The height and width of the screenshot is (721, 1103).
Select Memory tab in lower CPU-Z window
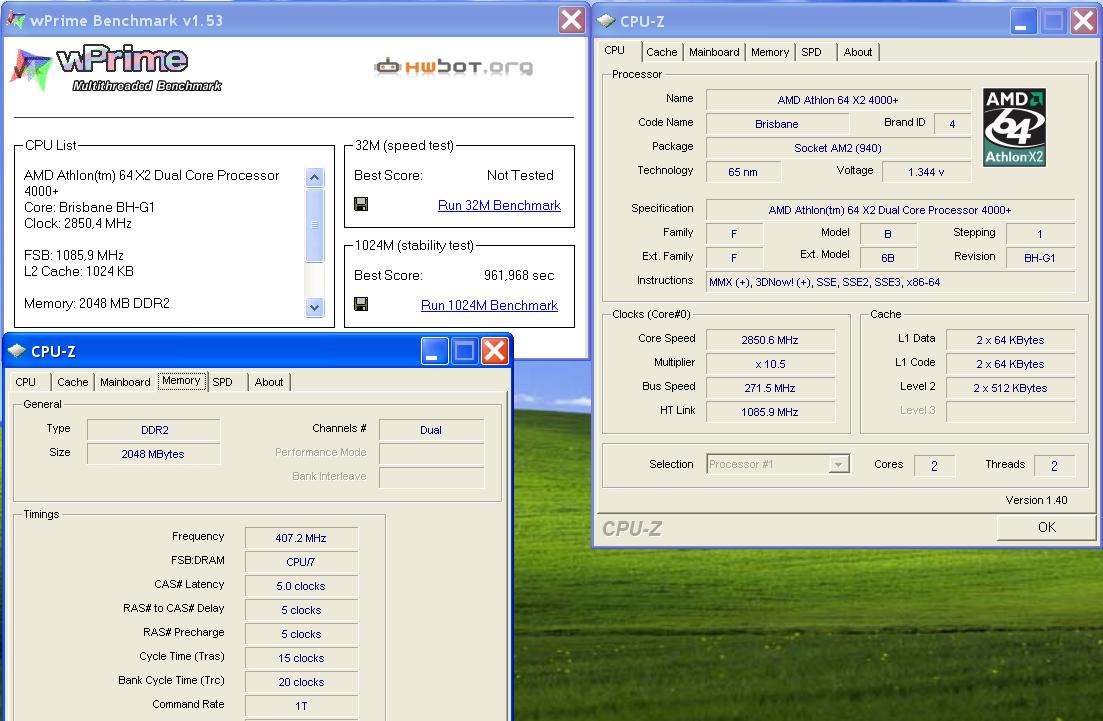[x=181, y=381]
